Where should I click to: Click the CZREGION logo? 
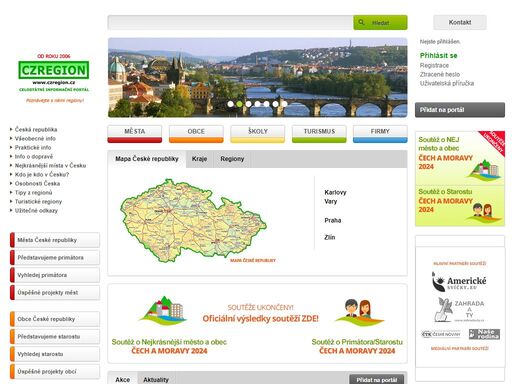54,70
